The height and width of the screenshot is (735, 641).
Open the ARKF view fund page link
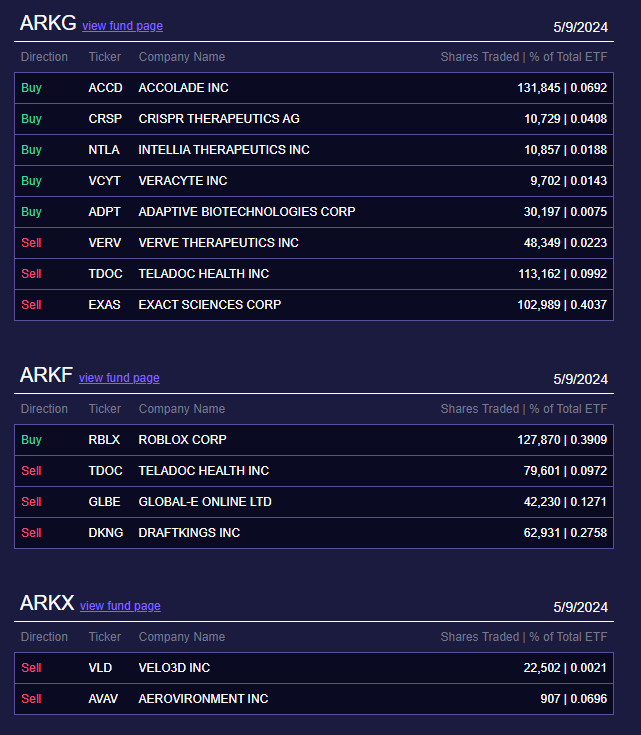tap(119, 378)
